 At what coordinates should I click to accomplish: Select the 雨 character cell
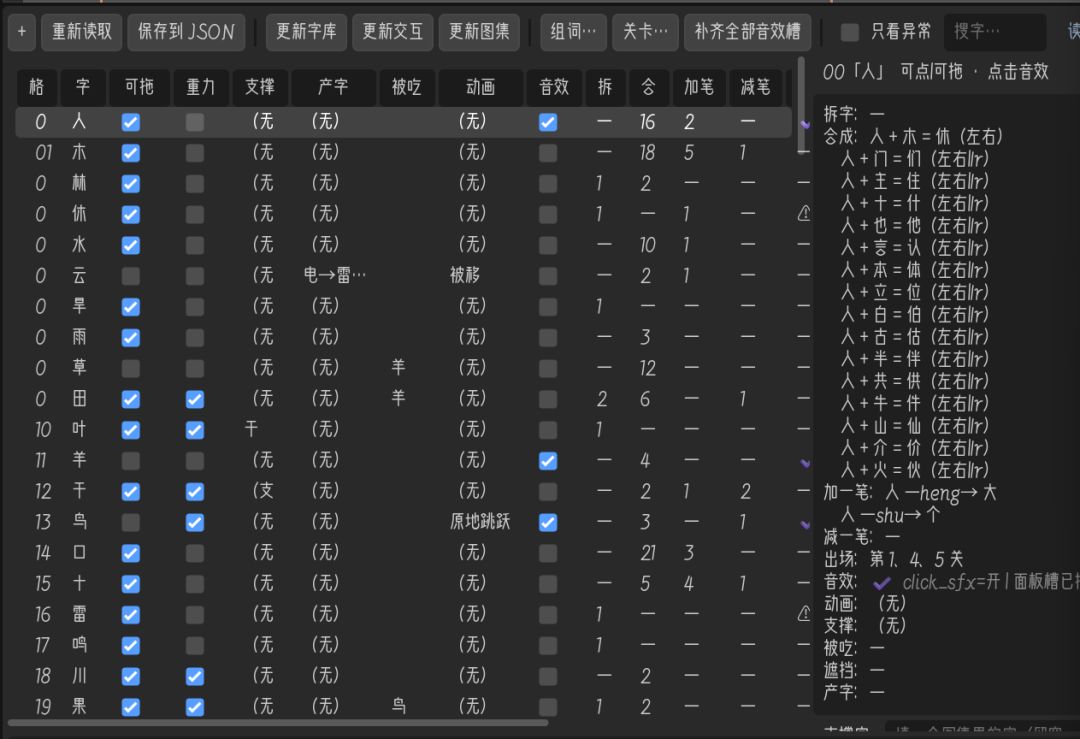point(79,337)
